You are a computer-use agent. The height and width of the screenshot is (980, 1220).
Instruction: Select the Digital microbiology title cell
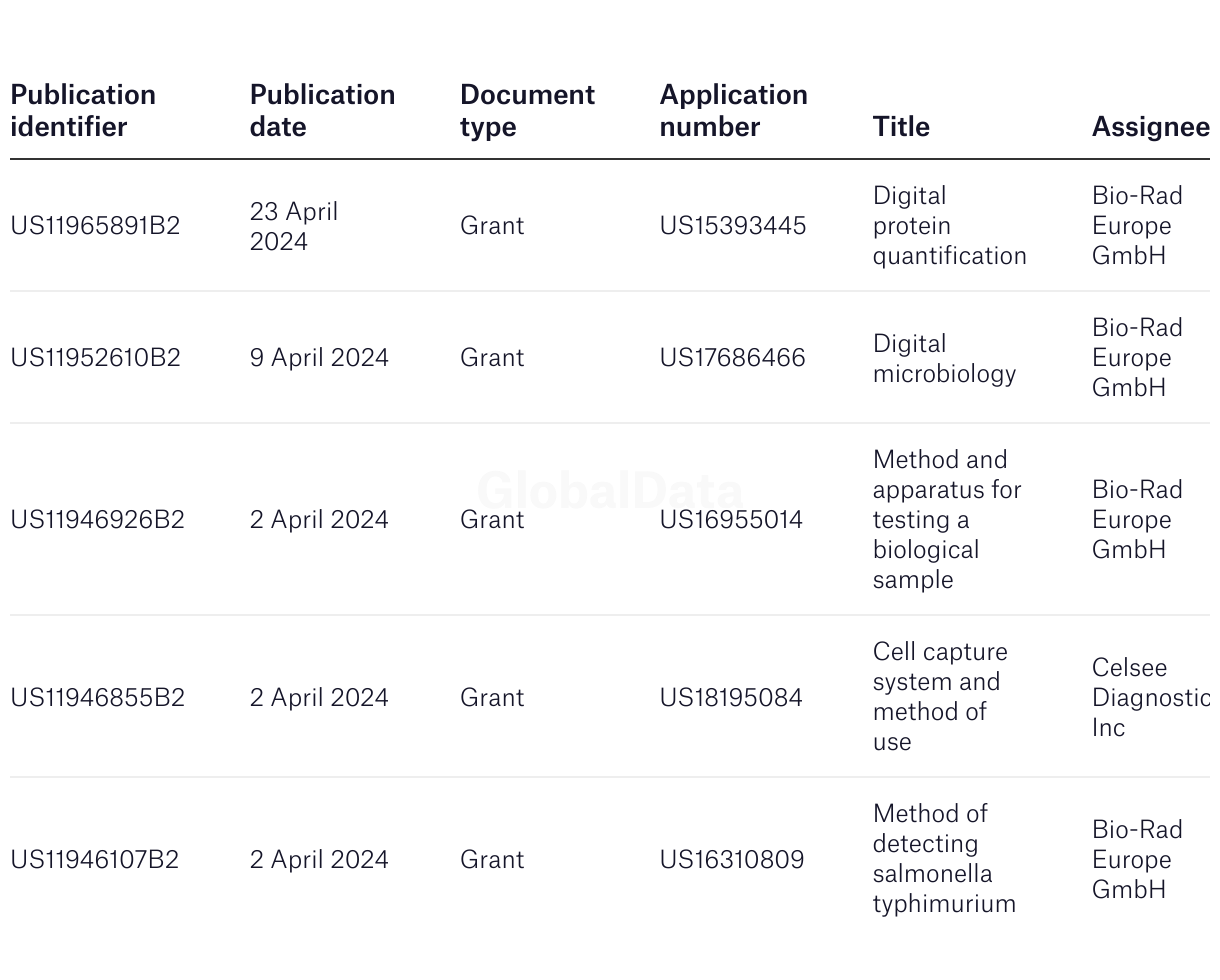[944, 358]
